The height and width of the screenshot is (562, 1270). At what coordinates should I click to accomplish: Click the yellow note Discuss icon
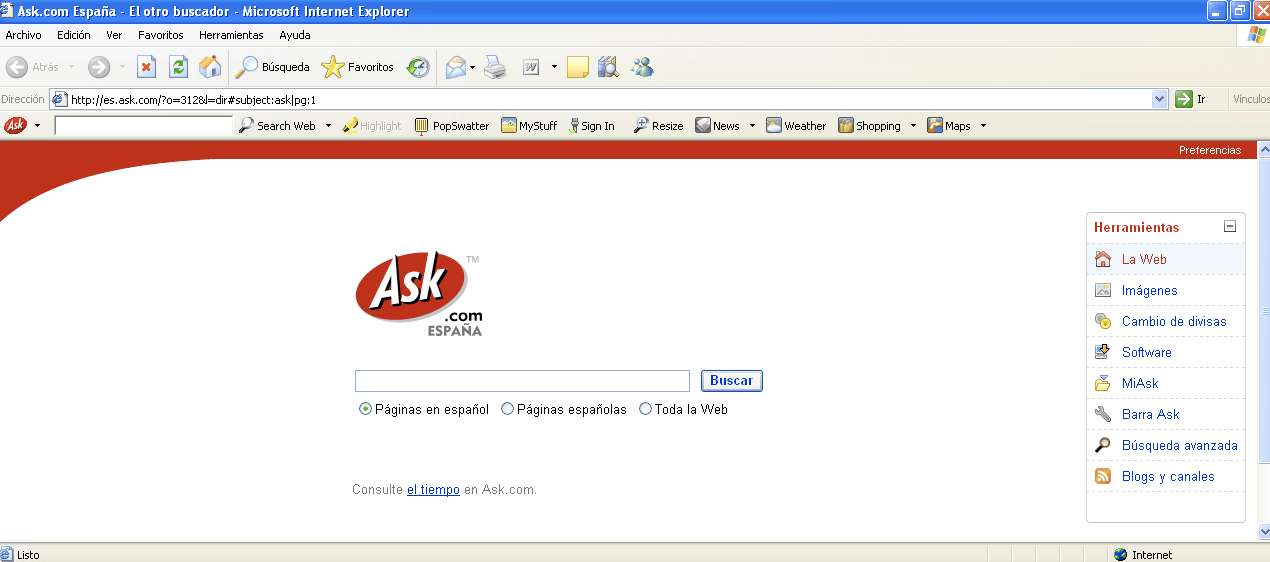(577, 67)
